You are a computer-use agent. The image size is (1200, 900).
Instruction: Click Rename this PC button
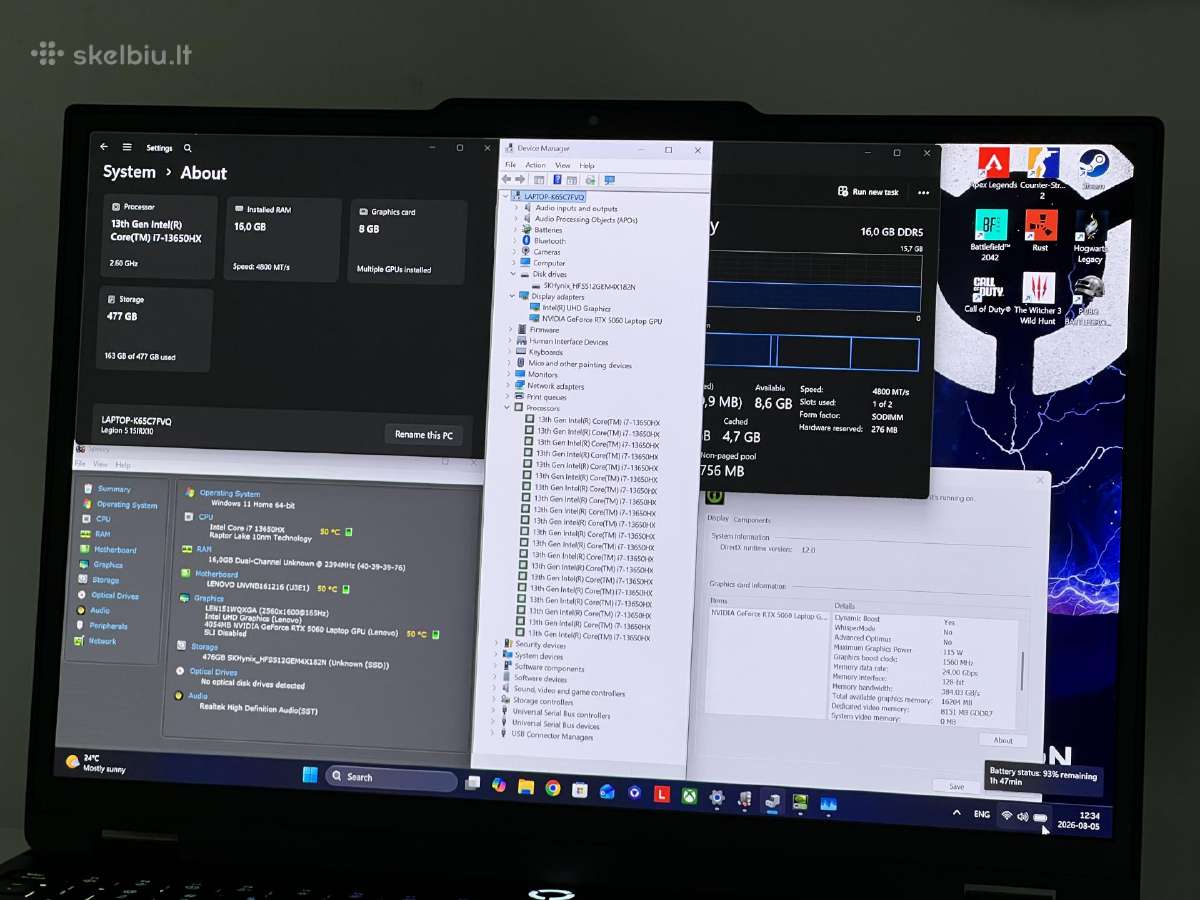[x=423, y=435]
